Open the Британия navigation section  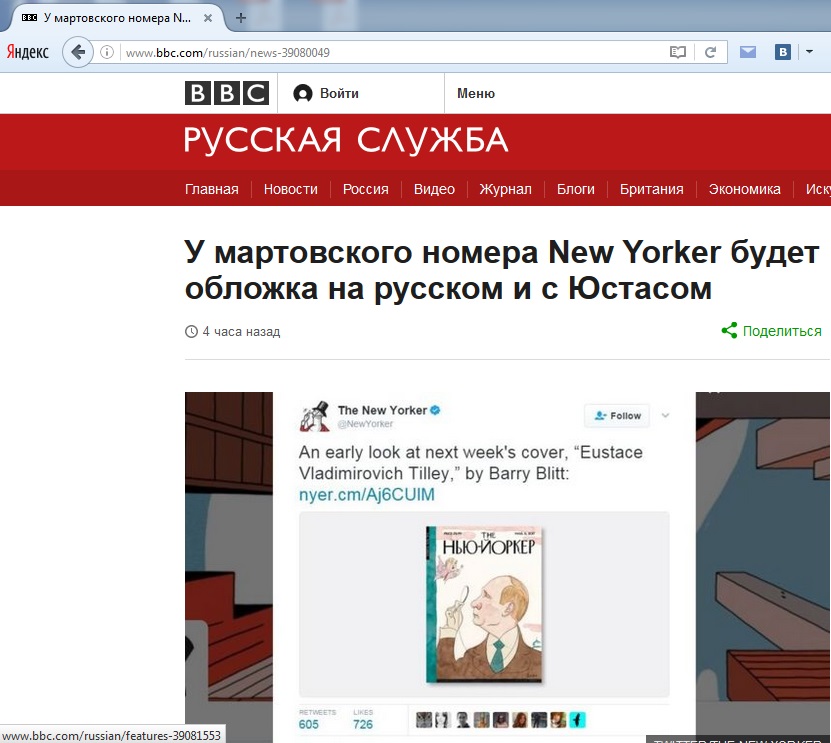coord(651,189)
